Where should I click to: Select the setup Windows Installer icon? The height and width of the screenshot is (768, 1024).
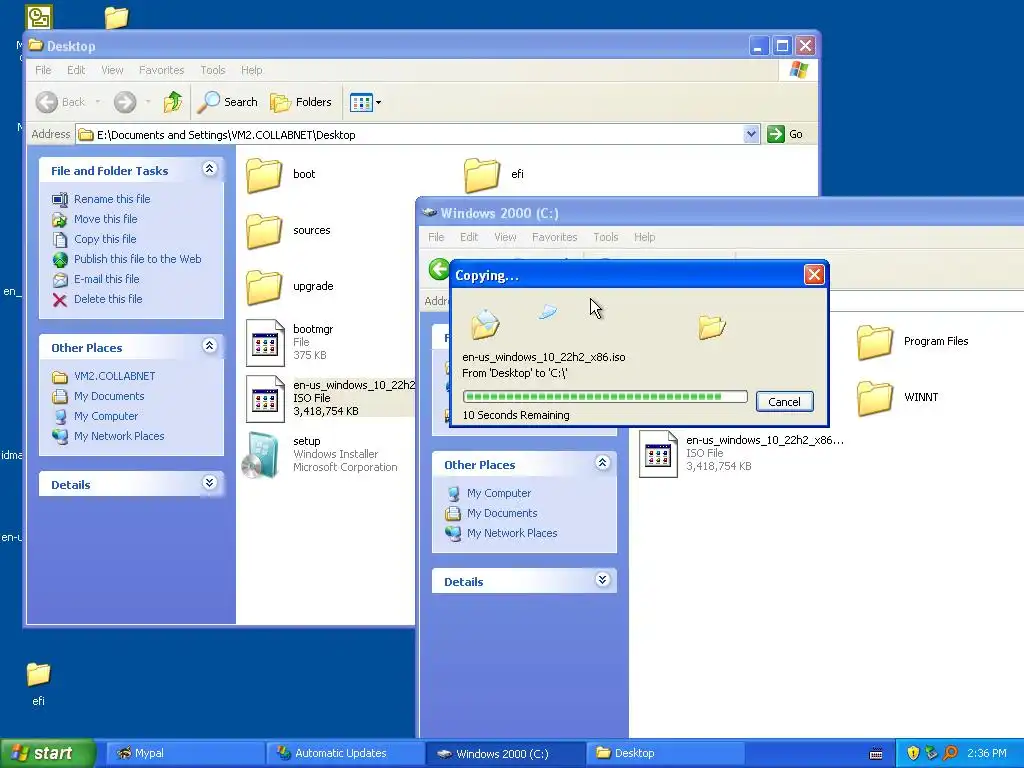263,455
